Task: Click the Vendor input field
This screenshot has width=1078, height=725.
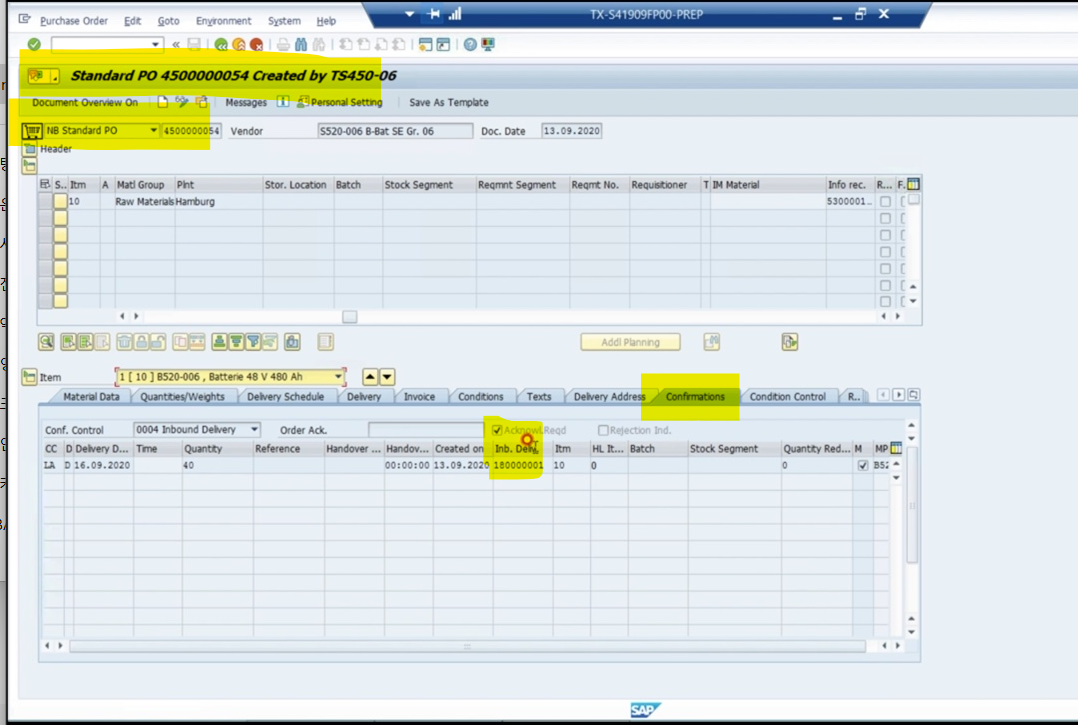Action: (x=395, y=131)
